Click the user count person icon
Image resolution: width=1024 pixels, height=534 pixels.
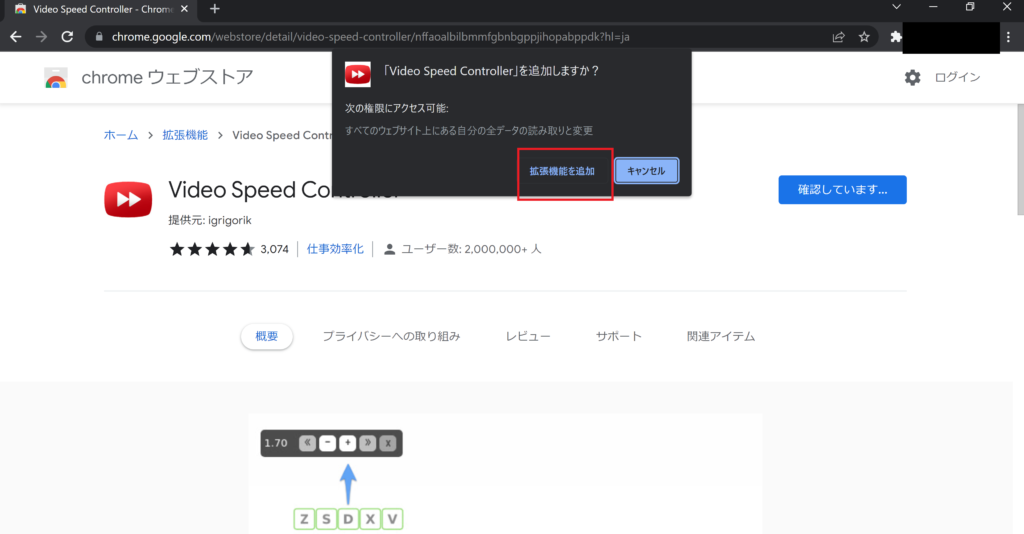click(x=389, y=249)
